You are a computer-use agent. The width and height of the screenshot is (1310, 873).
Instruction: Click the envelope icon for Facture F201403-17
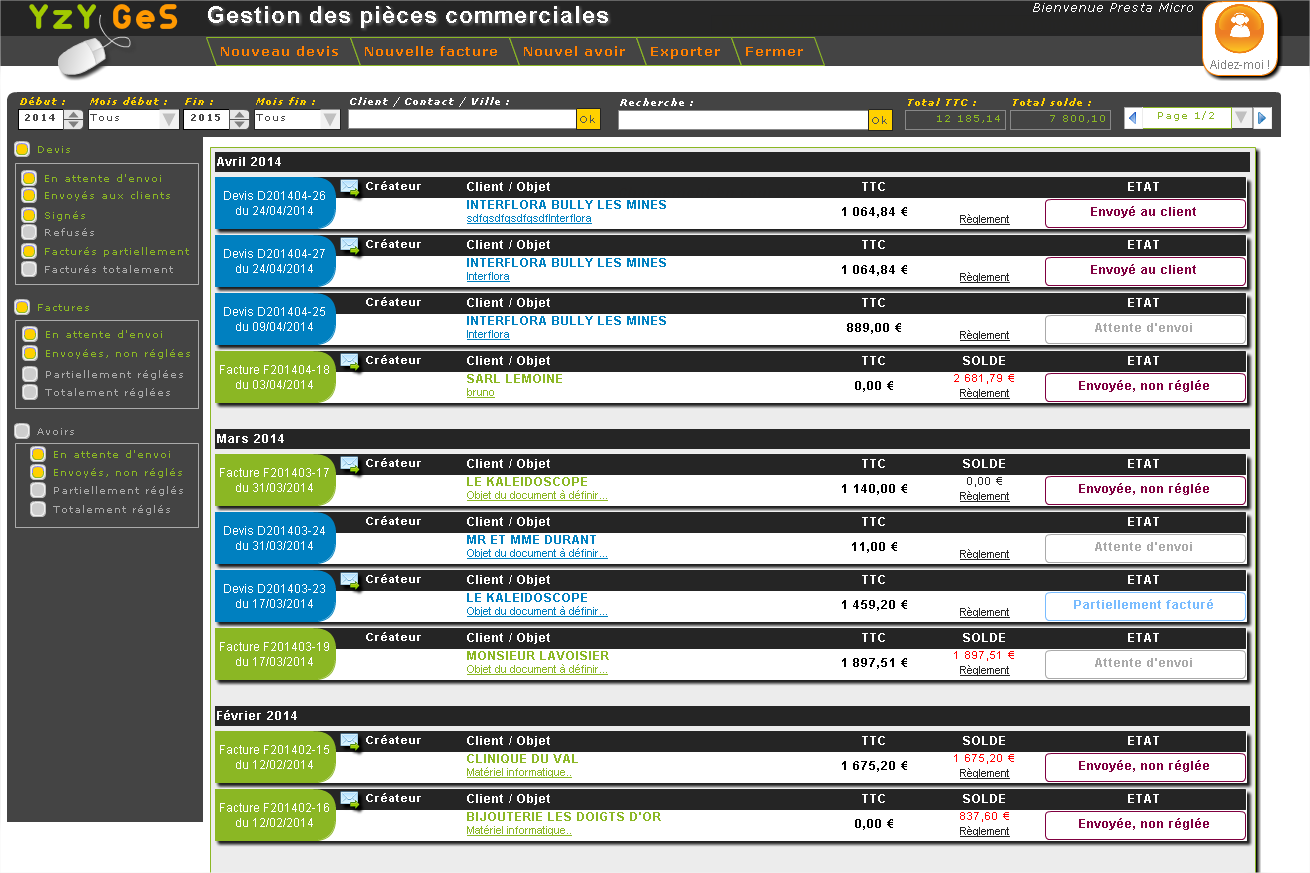(350, 464)
